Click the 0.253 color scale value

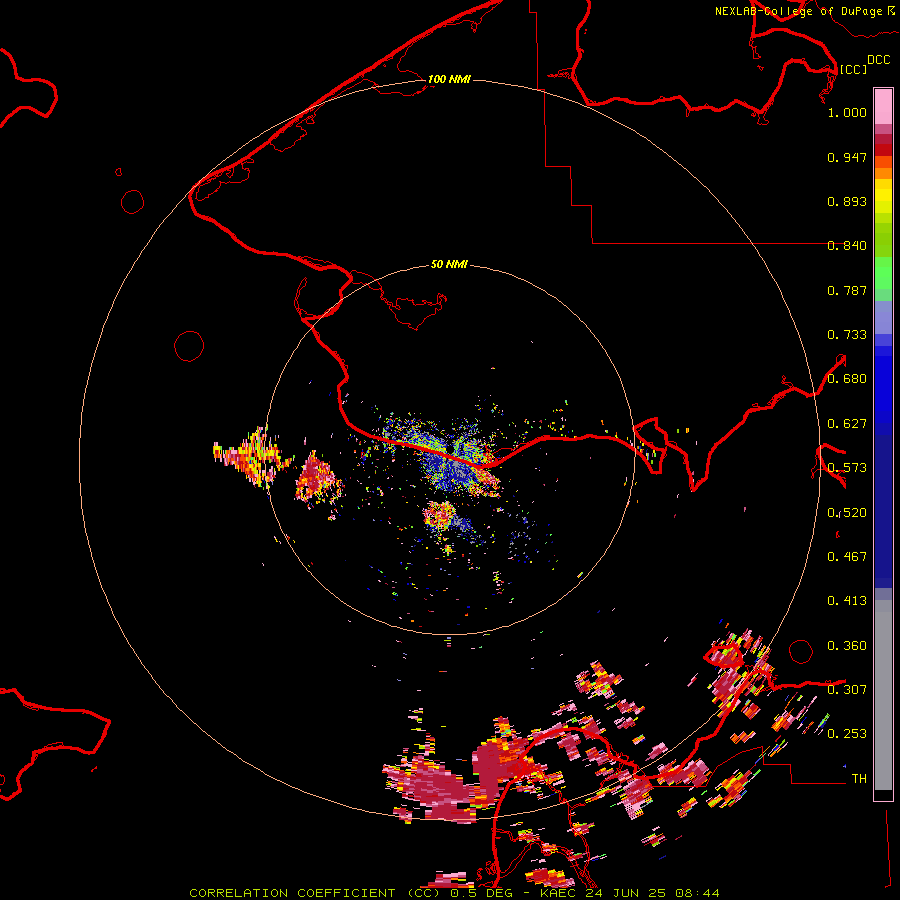point(847,734)
